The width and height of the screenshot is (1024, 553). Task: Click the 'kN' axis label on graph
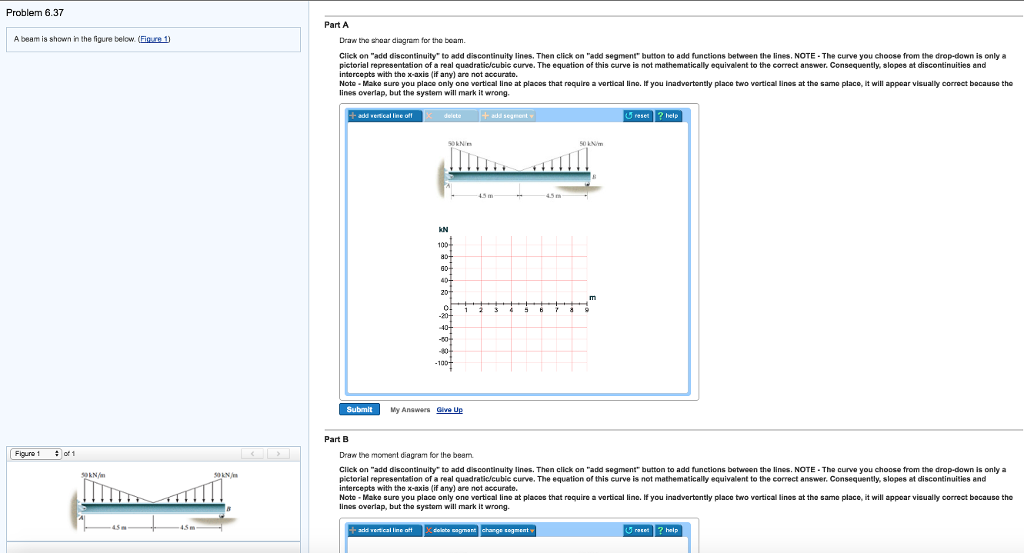(x=443, y=229)
